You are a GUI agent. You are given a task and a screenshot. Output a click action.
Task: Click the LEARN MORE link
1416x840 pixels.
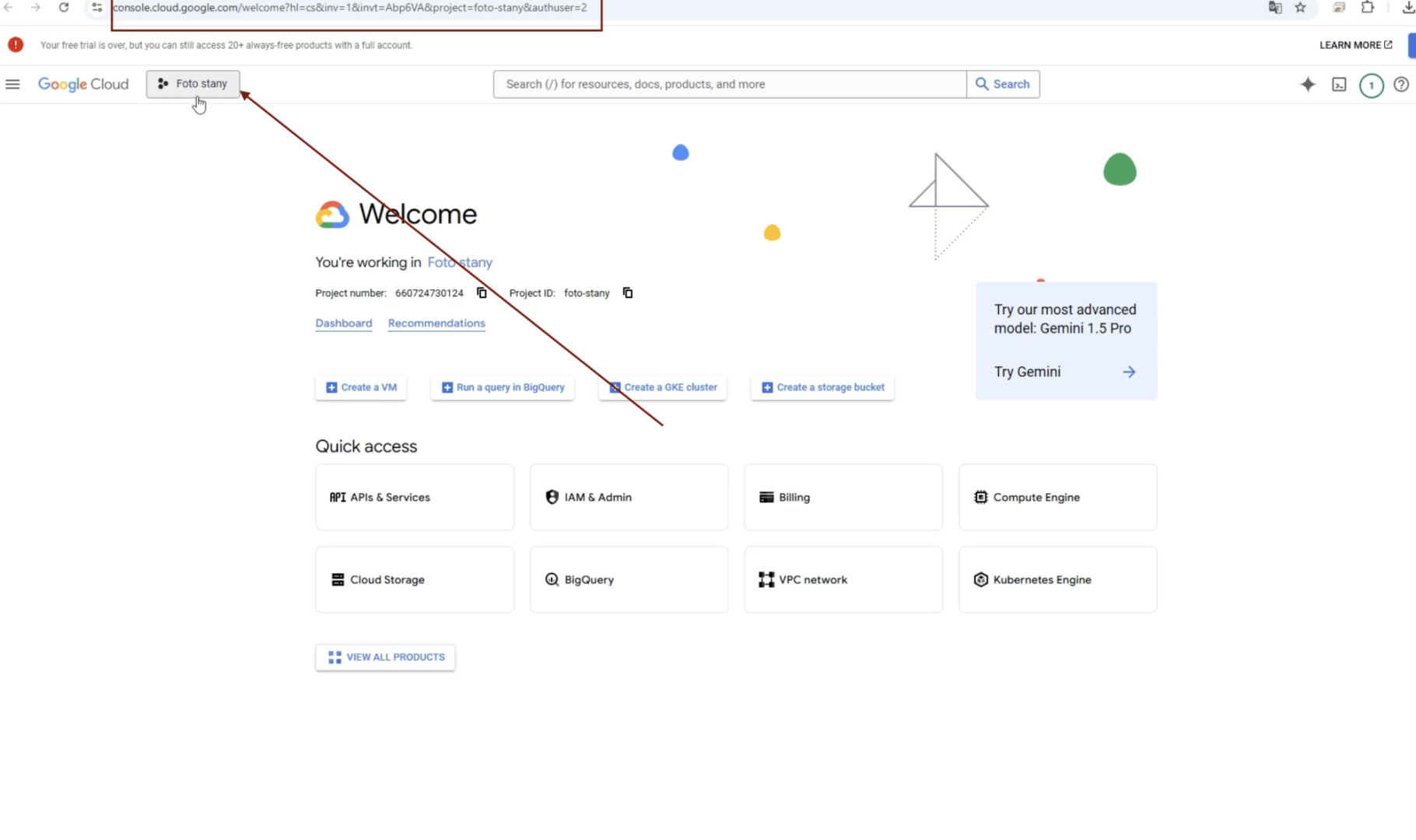tap(1355, 45)
